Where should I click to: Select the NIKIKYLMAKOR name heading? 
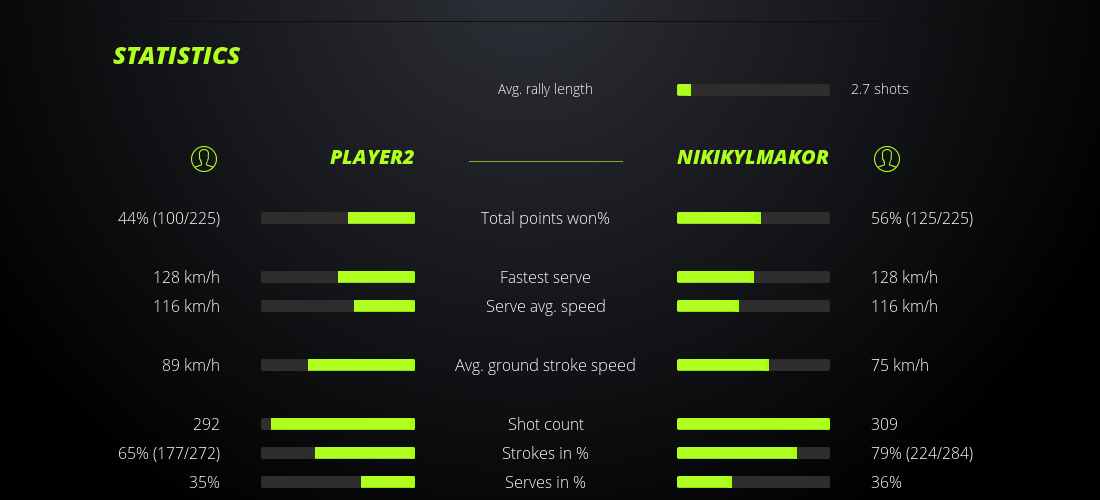coord(752,157)
